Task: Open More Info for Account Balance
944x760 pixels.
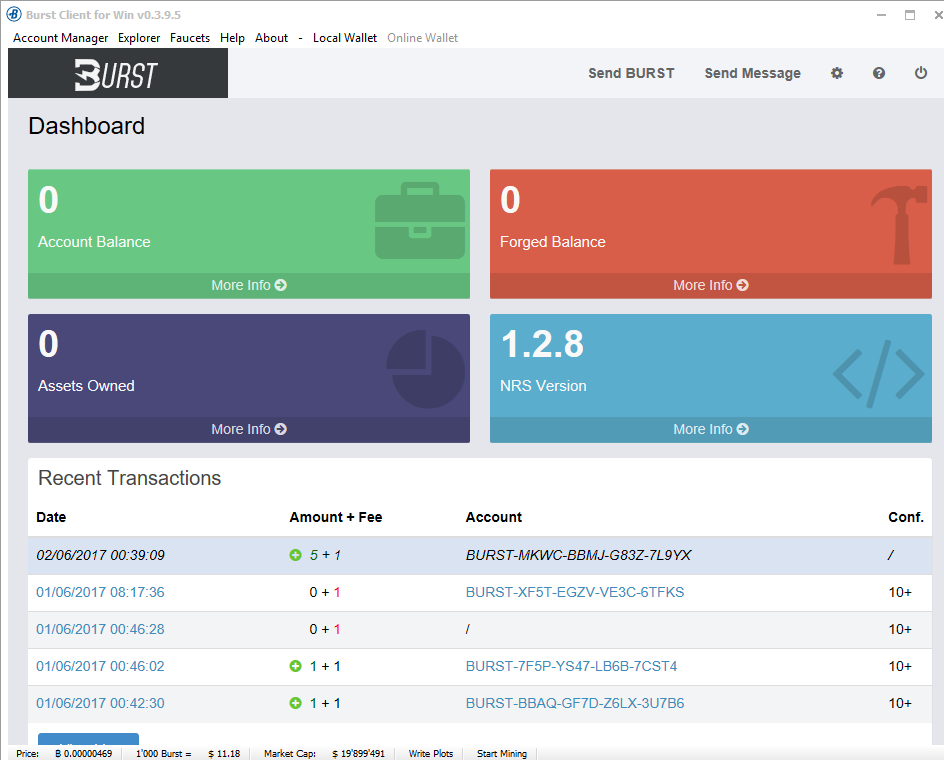Action: [x=249, y=285]
